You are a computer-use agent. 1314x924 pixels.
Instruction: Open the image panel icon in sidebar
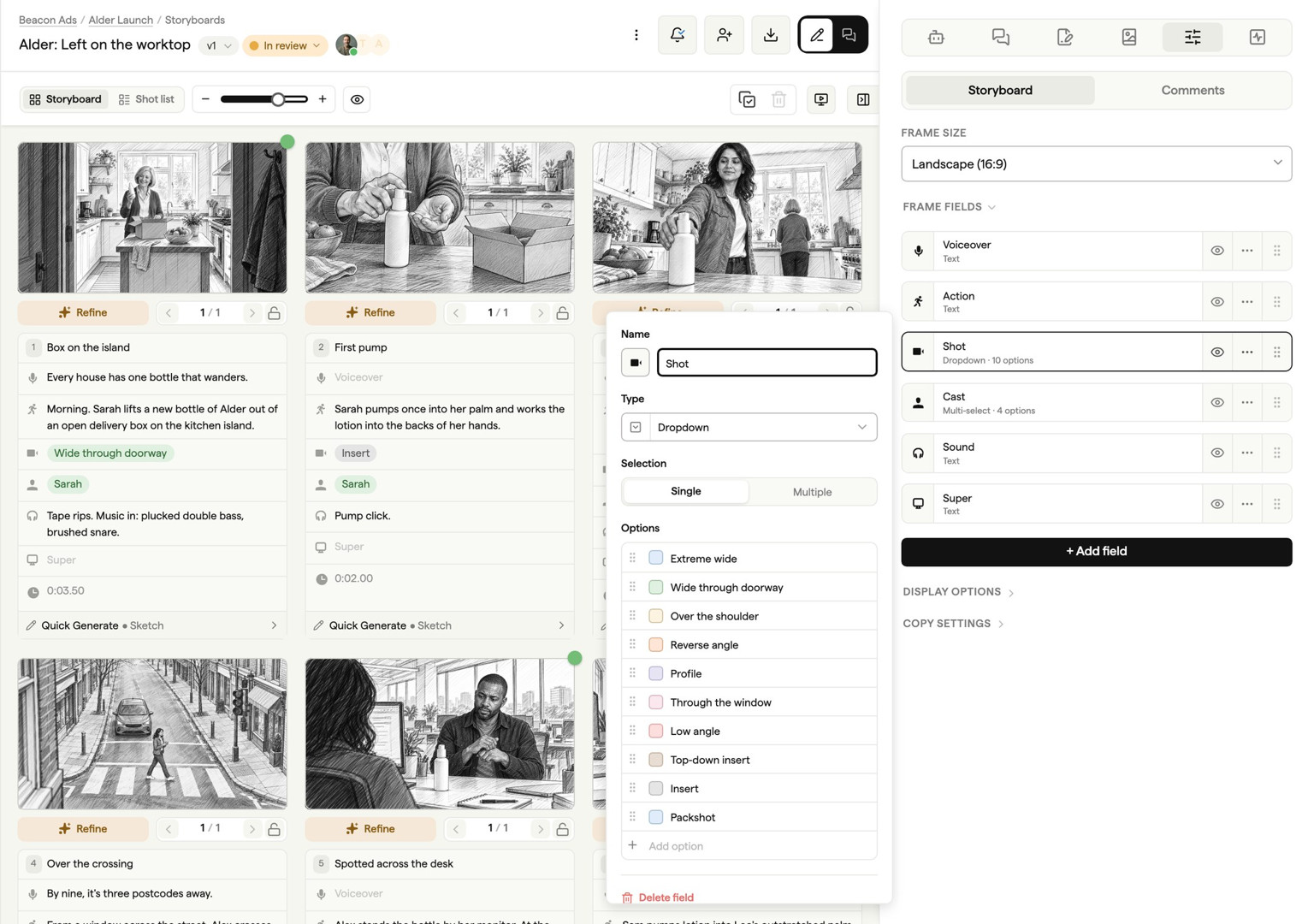pos(1129,37)
